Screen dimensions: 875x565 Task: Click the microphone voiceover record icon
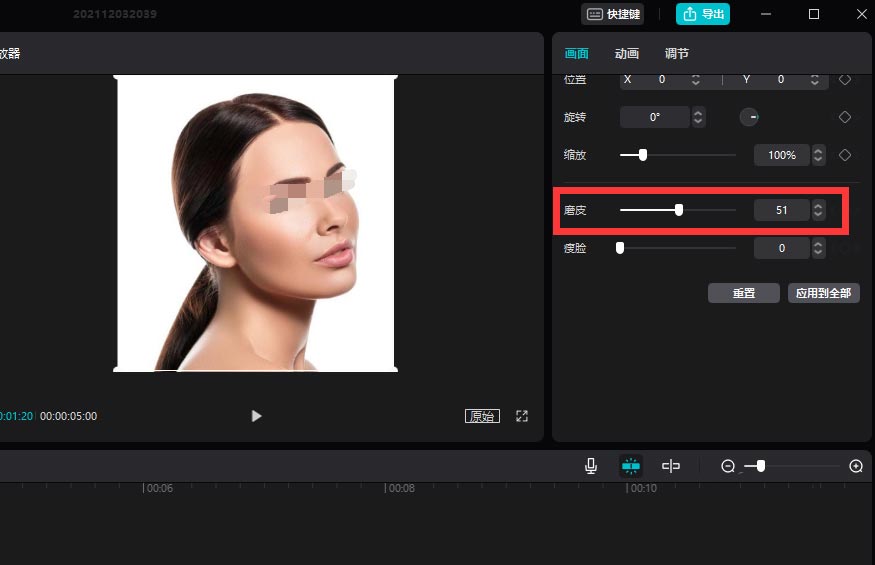click(x=591, y=466)
